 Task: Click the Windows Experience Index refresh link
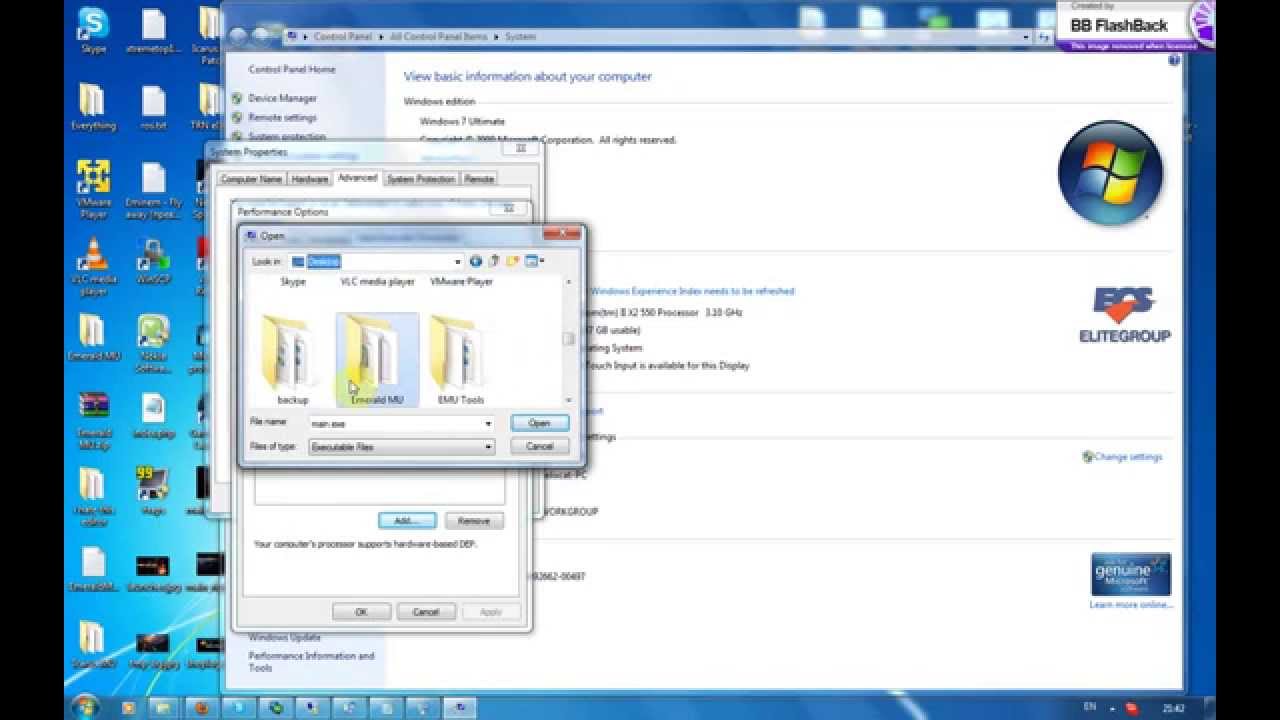coord(693,291)
